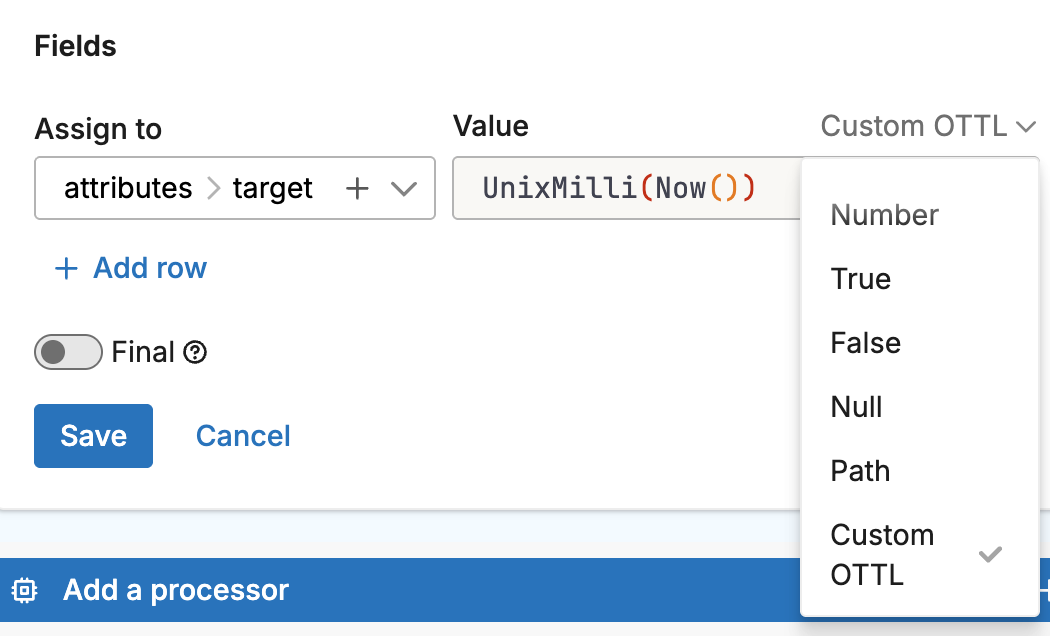
Task: Select Null option in the menu
Action: click(x=856, y=407)
